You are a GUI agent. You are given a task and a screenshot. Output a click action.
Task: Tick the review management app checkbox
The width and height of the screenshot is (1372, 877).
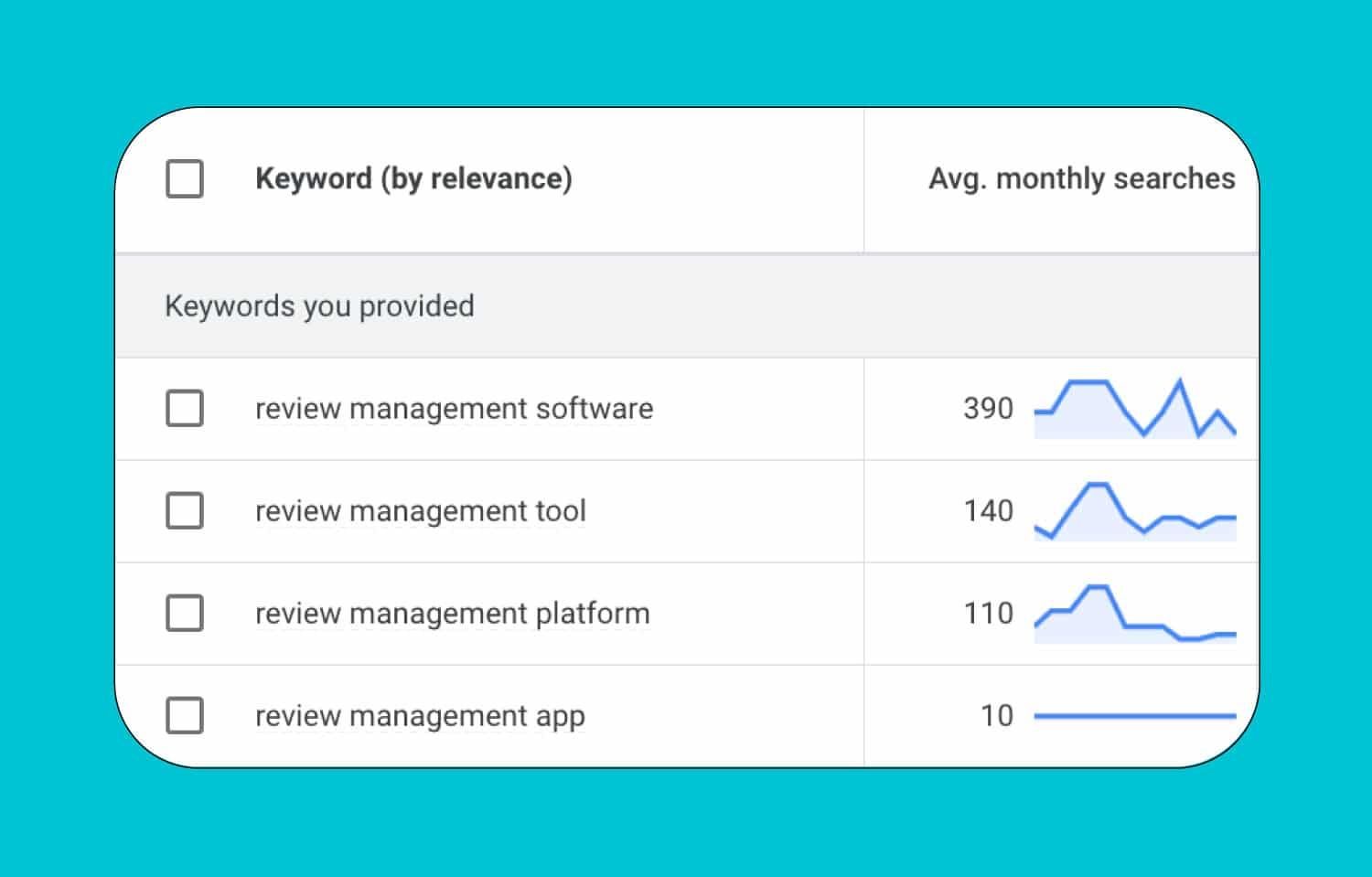point(185,715)
